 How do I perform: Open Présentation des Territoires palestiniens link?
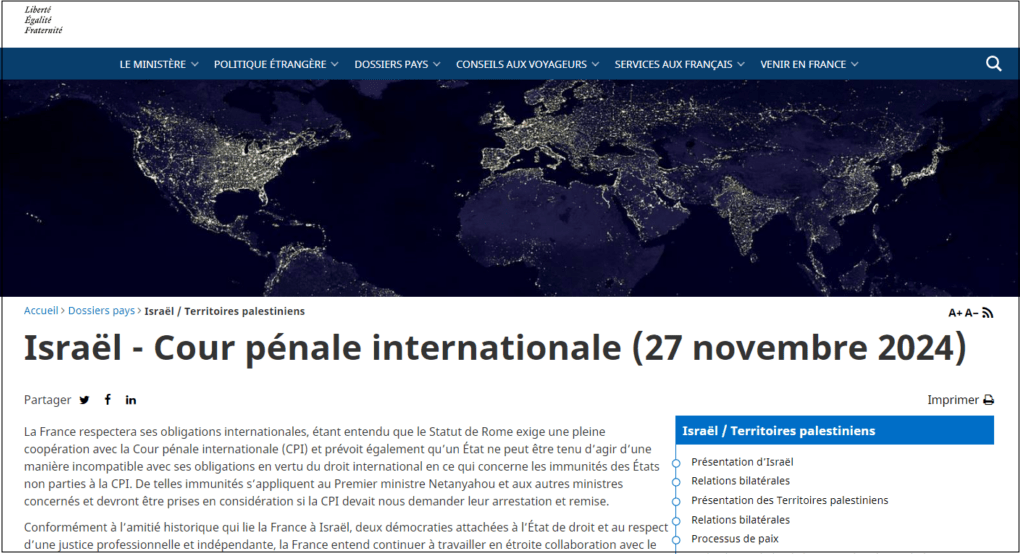[x=790, y=500]
